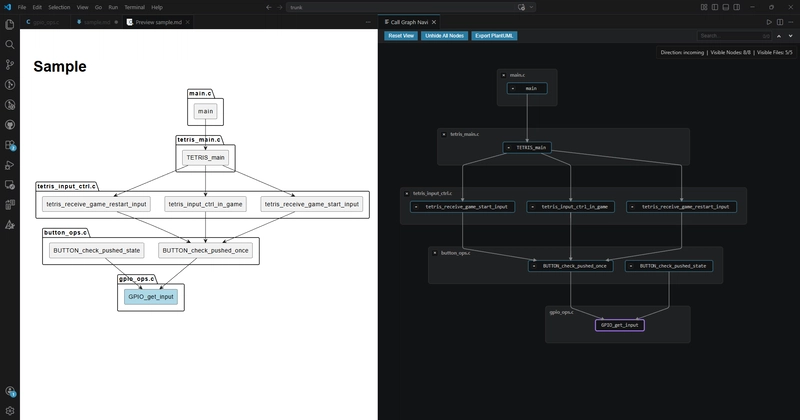
Task: Collapse the tetris_main.c file group
Action: click(444, 134)
